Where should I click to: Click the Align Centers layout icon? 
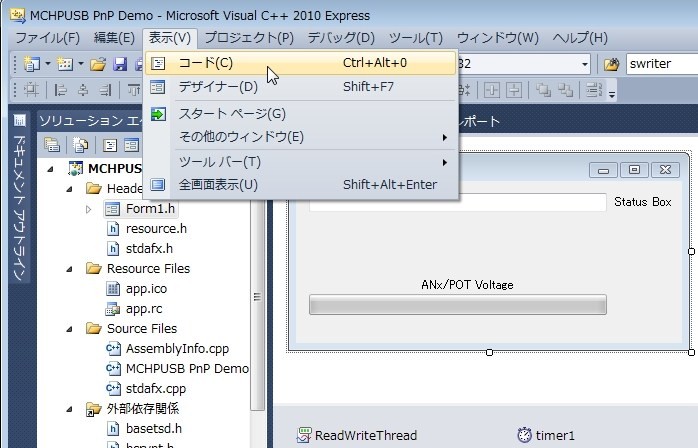[x=83, y=90]
